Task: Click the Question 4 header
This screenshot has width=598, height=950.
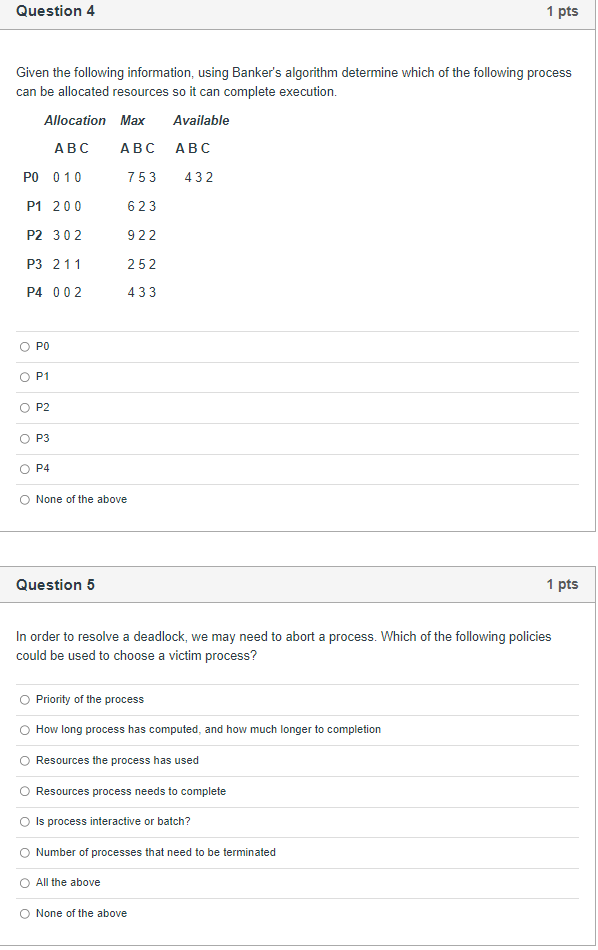Action: [x=55, y=11]
